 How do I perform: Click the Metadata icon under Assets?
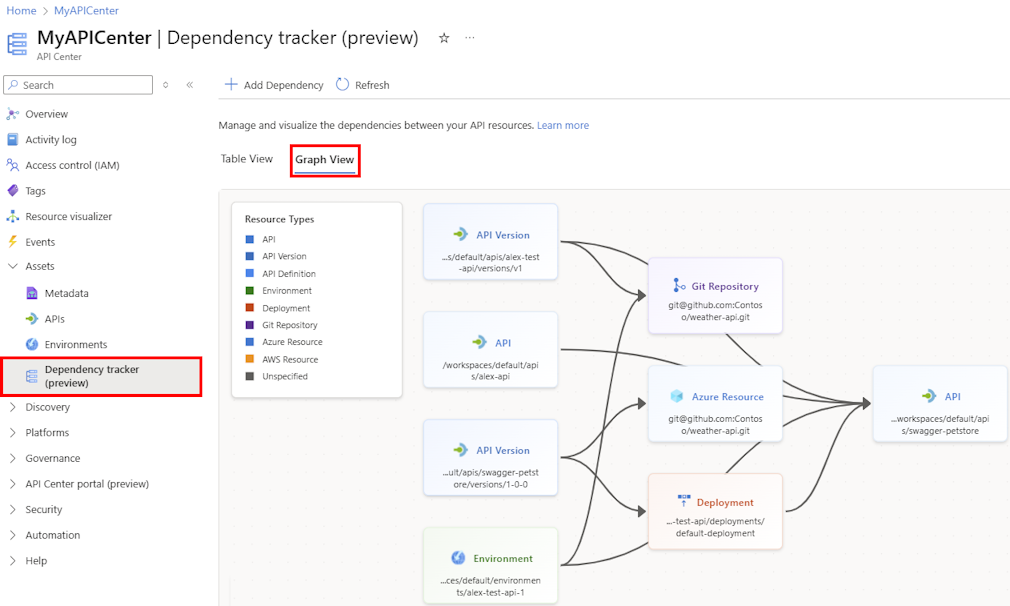pos(34,292)
